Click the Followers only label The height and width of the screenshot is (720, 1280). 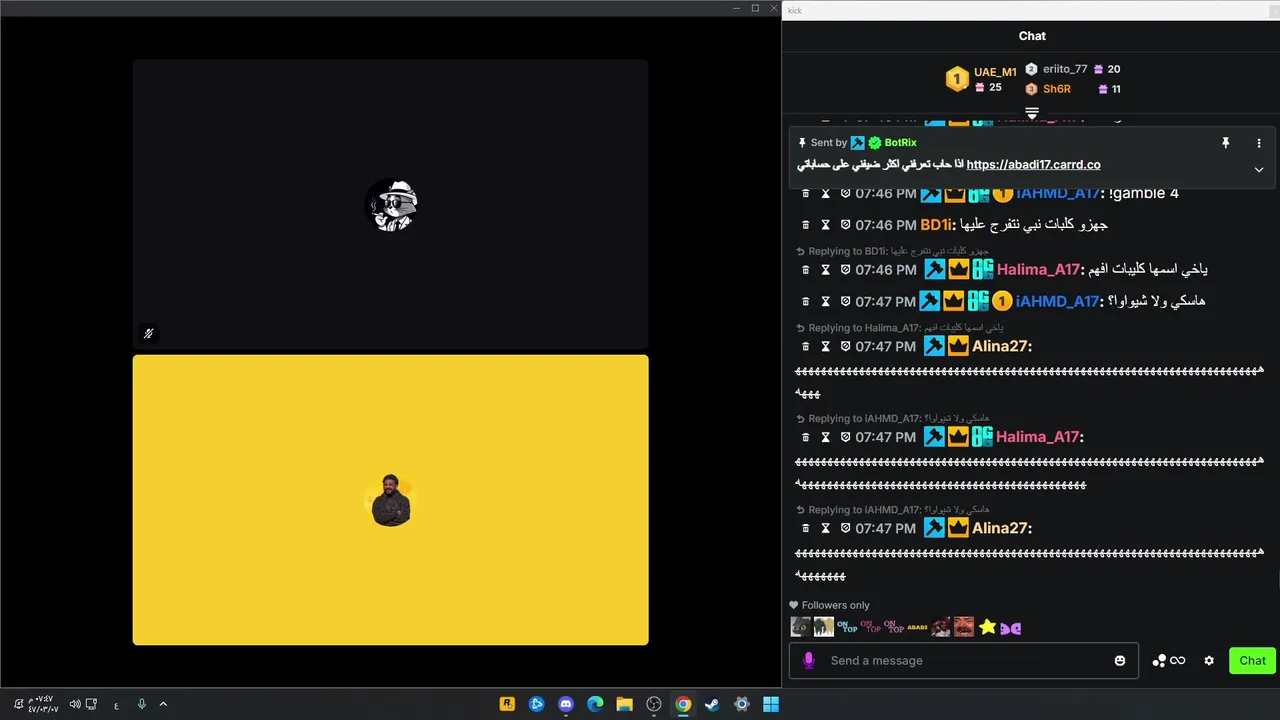[836, 605]
